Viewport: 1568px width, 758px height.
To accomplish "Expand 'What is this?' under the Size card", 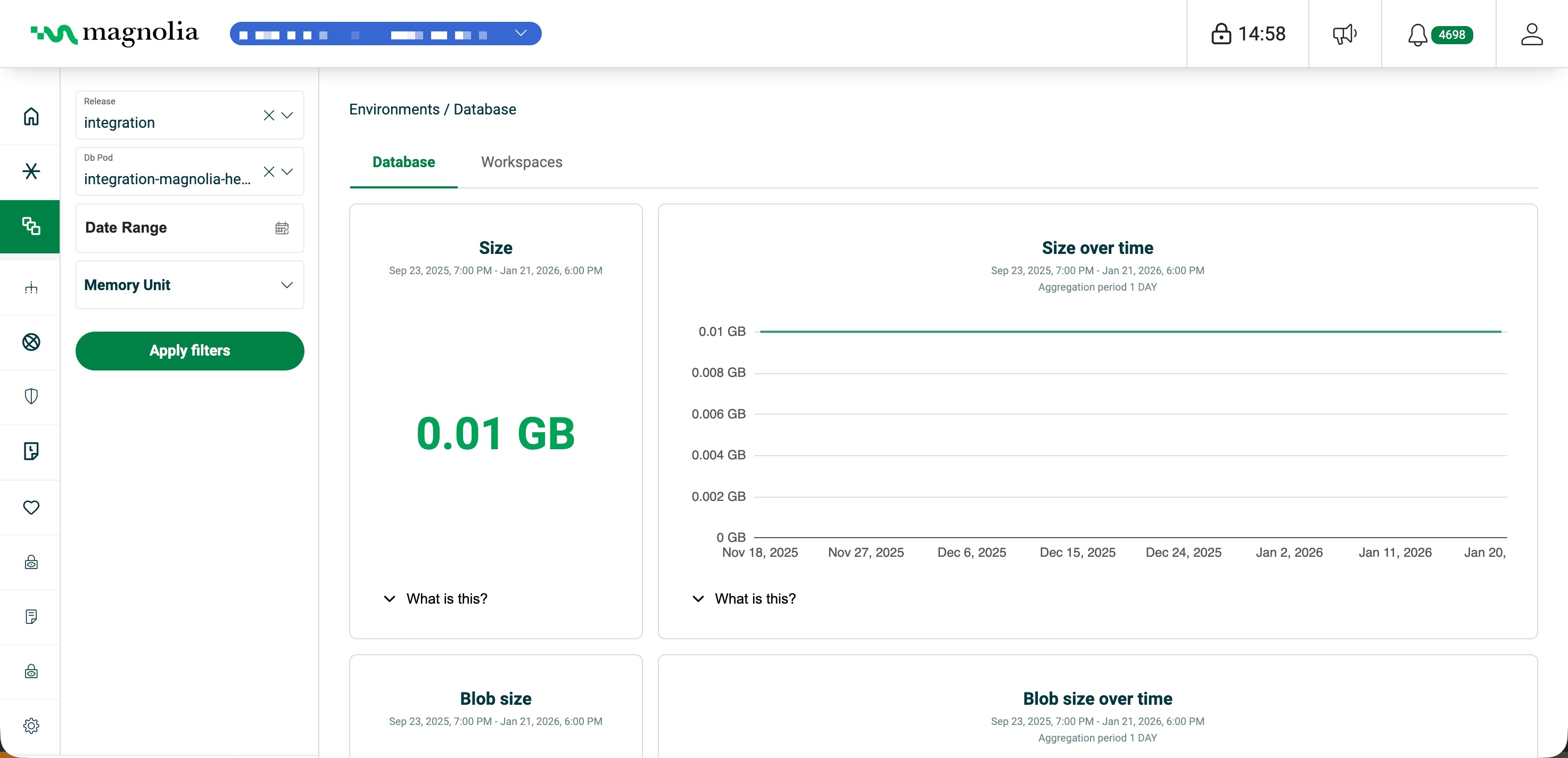I will (435, 598).
